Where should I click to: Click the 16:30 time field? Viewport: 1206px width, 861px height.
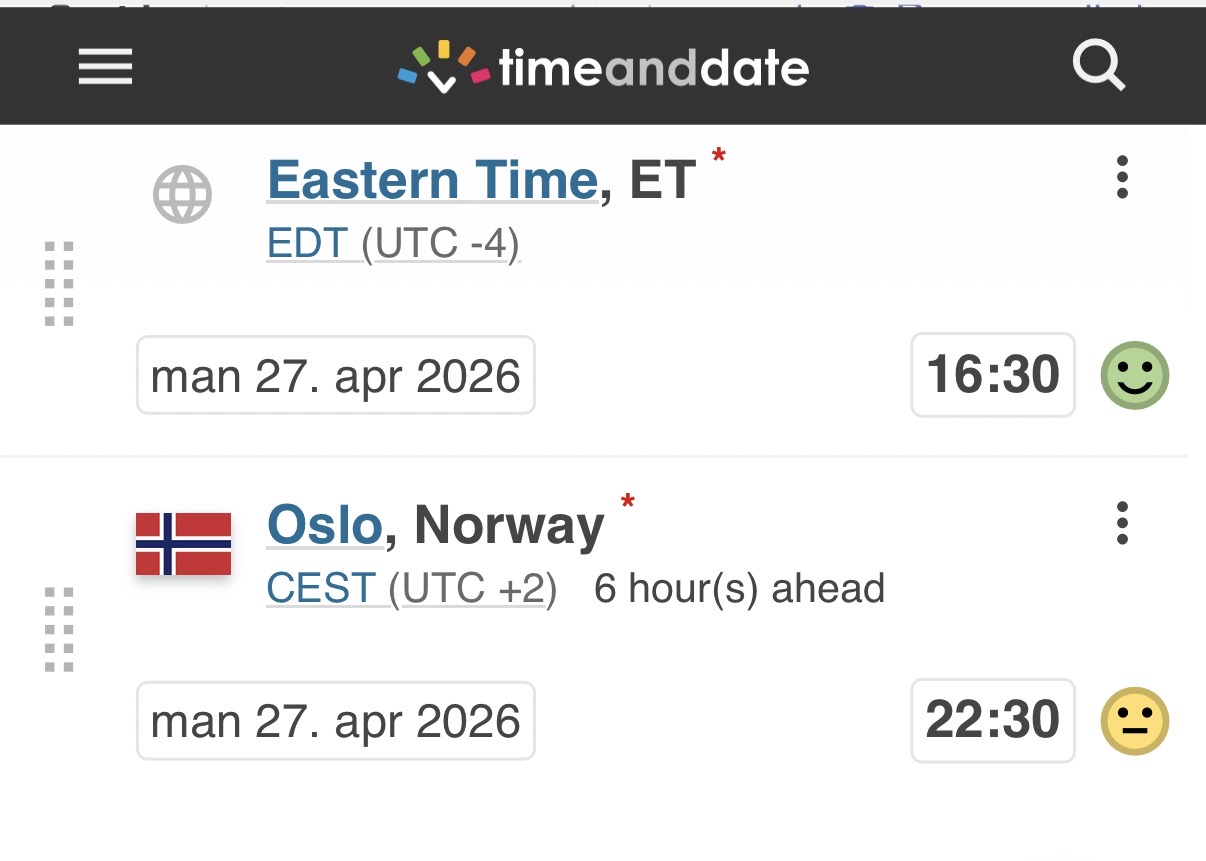click(x=992, y=375)
